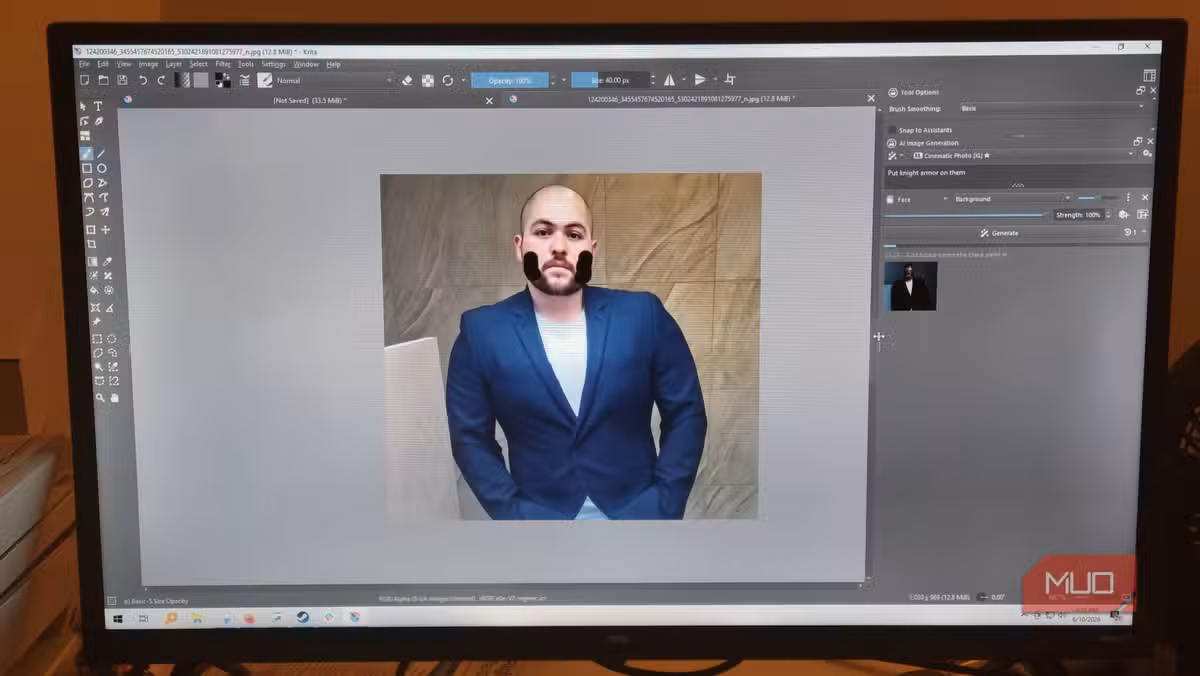Undo the last action

(x=142, y=81)
